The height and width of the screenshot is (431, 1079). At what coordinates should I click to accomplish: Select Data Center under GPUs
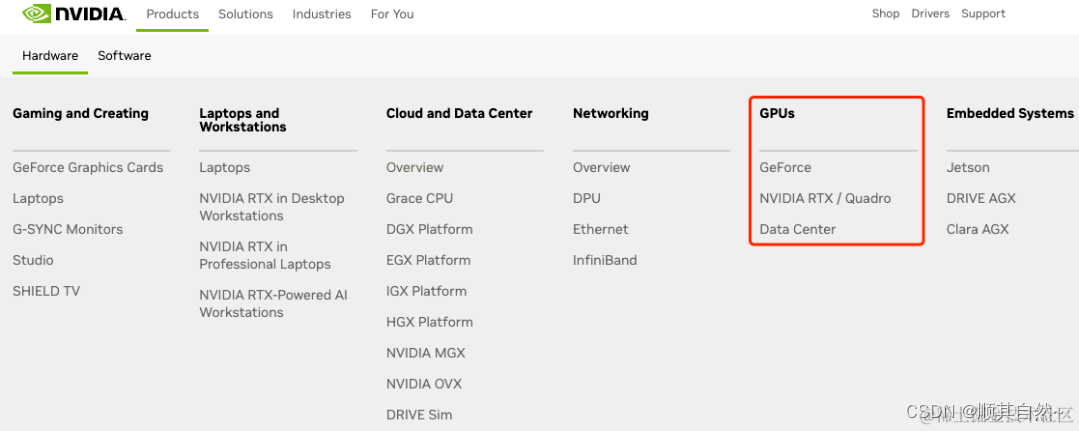click(797, 230)
